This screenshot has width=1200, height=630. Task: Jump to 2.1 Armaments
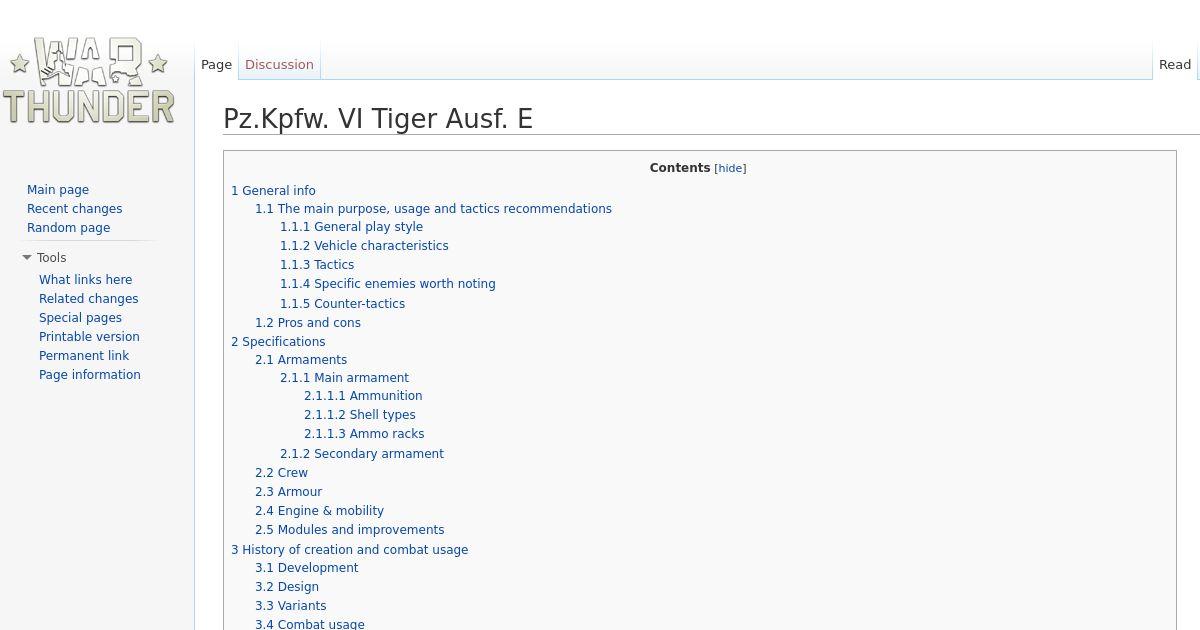pyautogui.click(x=301, y=360)
